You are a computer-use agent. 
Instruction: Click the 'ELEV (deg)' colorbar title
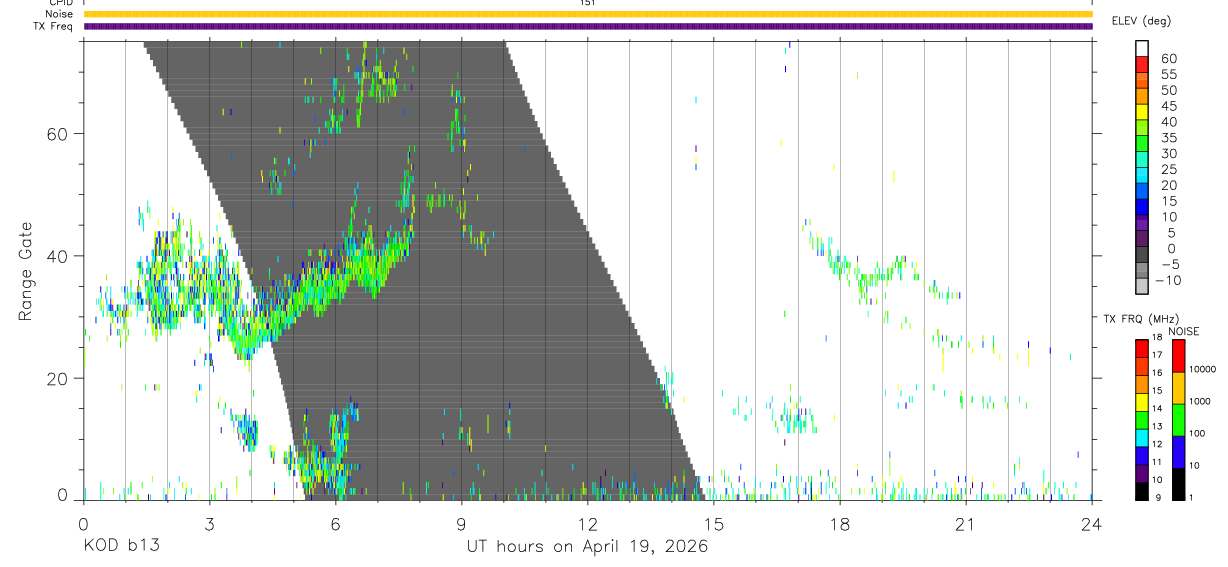click(x=1141, y=20)
